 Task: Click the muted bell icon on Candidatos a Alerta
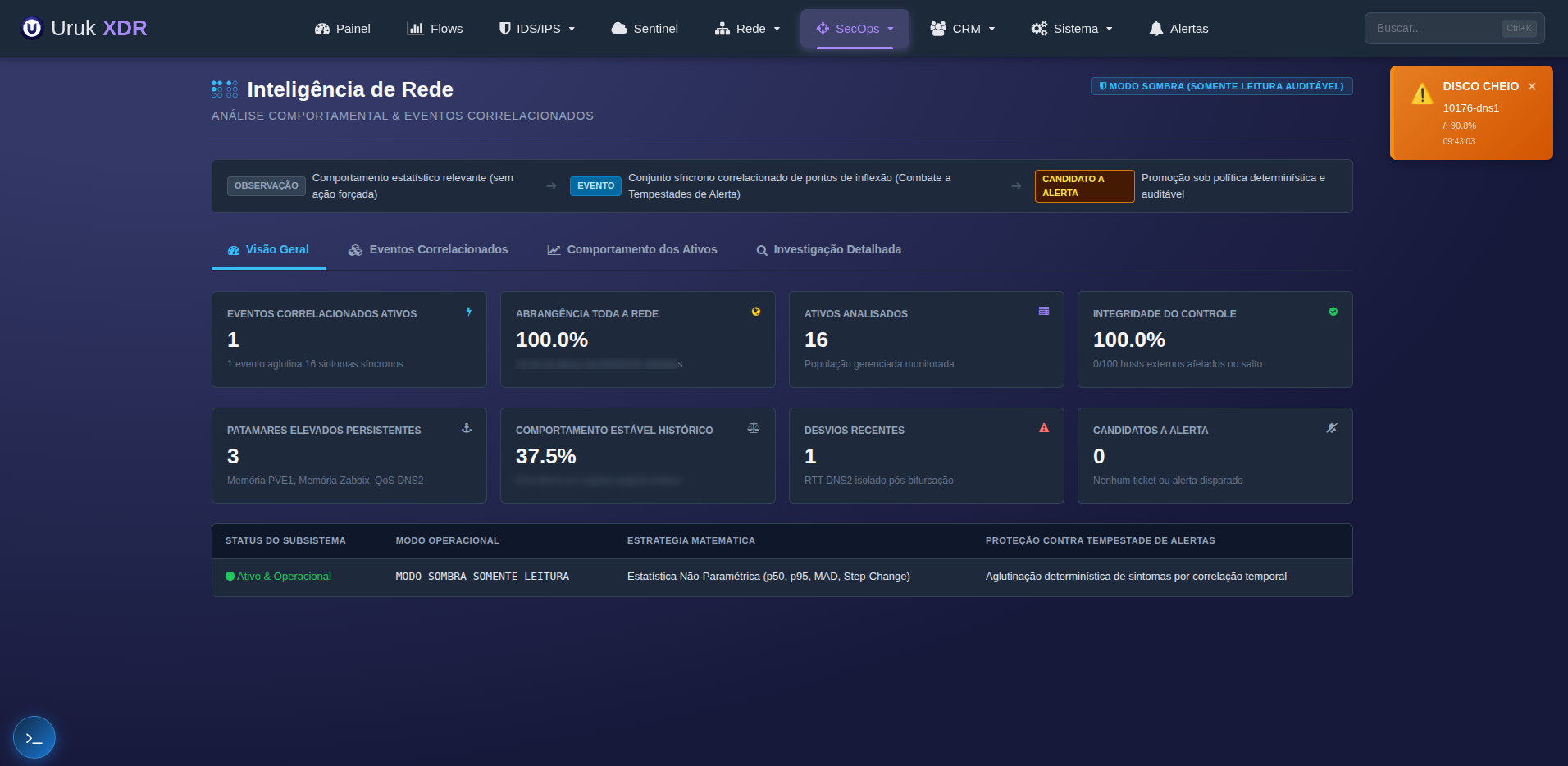tap(1332, 428)
